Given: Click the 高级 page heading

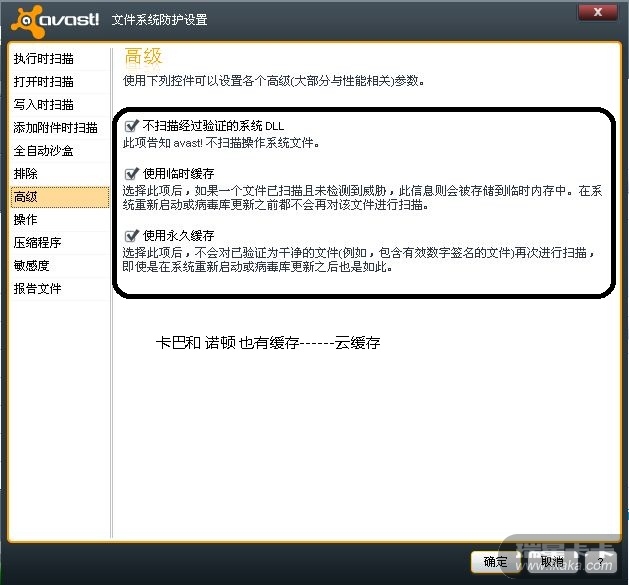Looking at the screenshot, I should coord(143,57).
